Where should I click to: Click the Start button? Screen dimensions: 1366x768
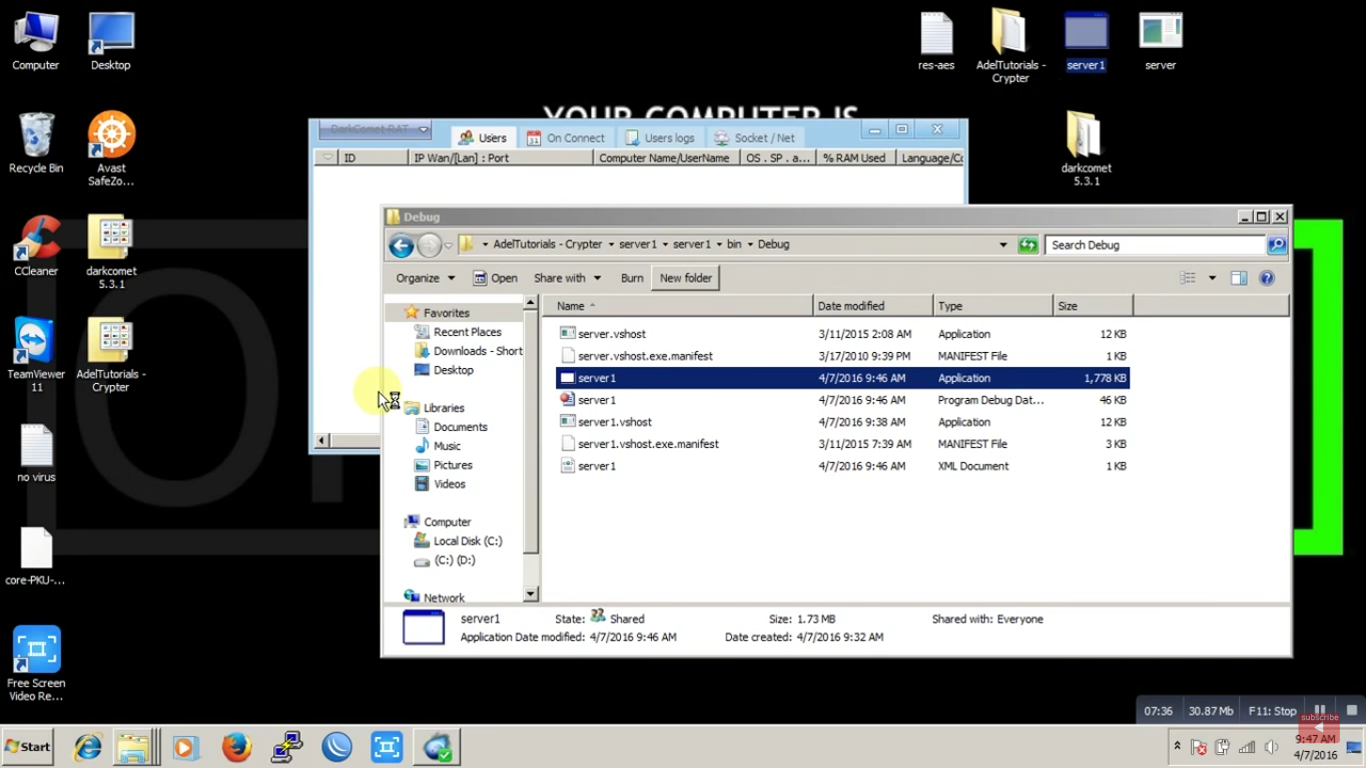click(27, 747)
